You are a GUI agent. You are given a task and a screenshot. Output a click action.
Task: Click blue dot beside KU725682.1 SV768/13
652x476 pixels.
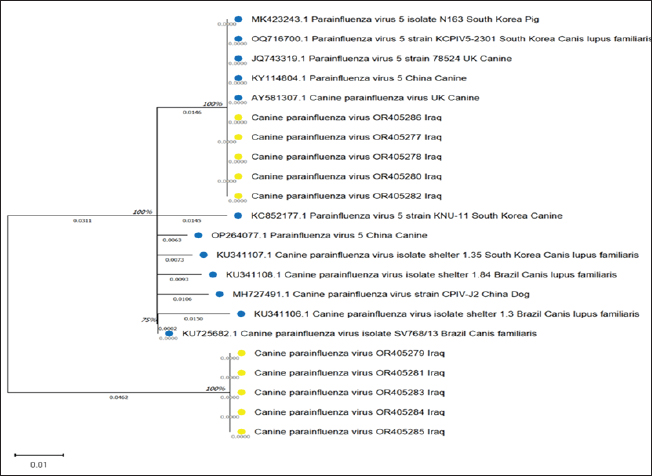(168, 333)
